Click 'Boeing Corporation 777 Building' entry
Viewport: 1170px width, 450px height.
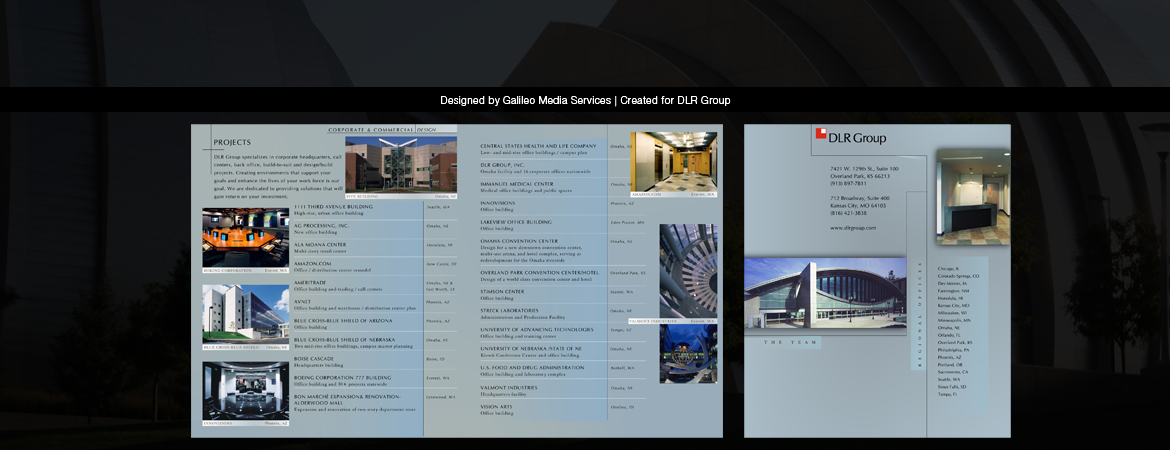(x=342, y=381)
